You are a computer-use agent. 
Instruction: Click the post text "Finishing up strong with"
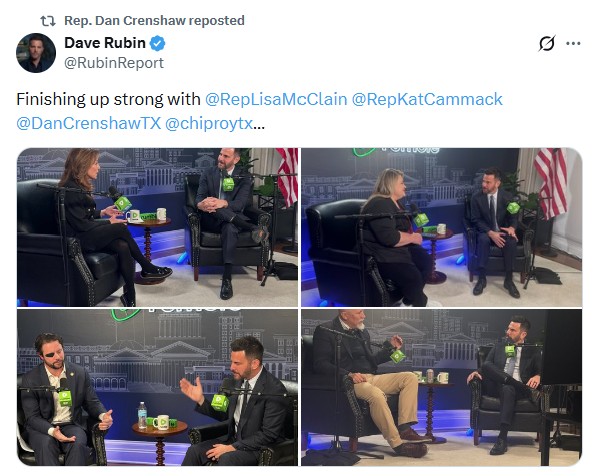108,100
